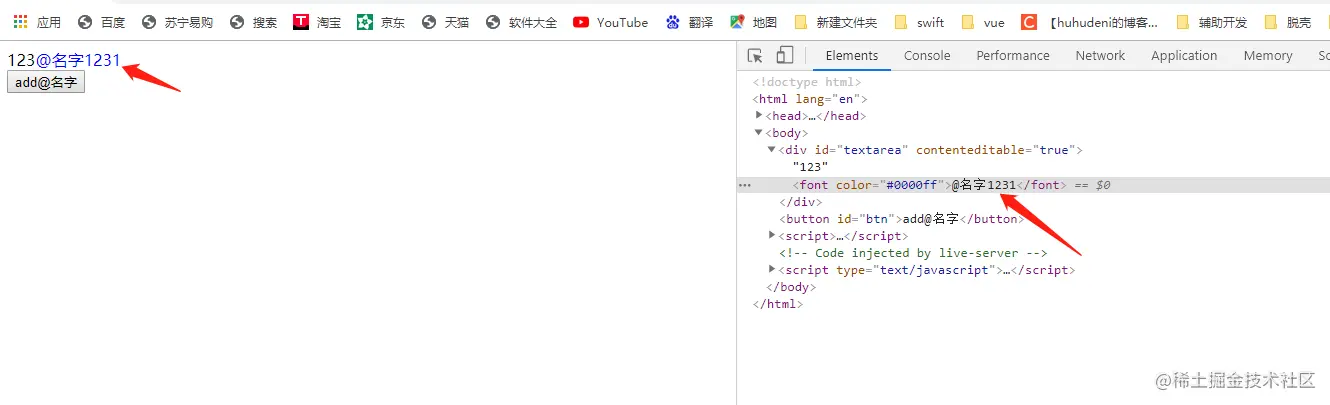Open the 百度 bookmark
This screenshot has width=1330, height=405.
coord(100,22)
